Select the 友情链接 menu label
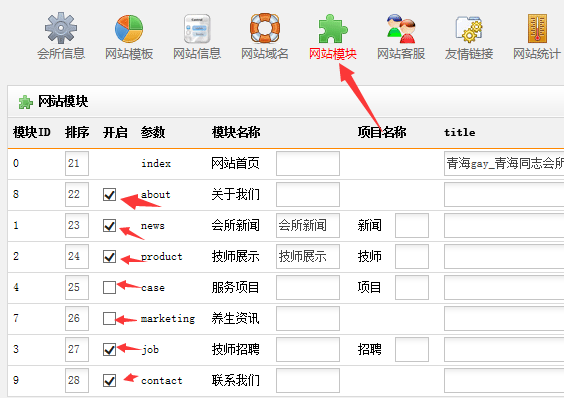Image resolution: width=564 pixels, height=398 pixels. tap(469, 54)
